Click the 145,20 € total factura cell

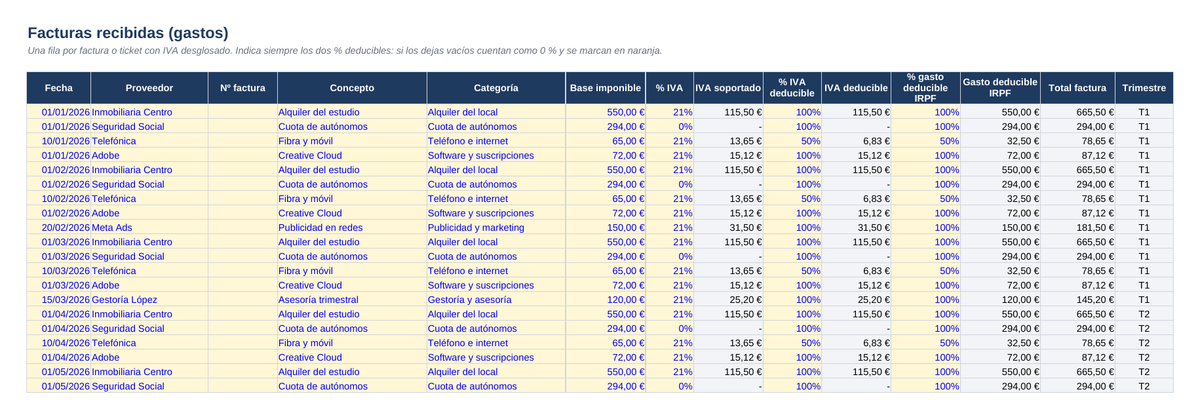[1078, 299]
